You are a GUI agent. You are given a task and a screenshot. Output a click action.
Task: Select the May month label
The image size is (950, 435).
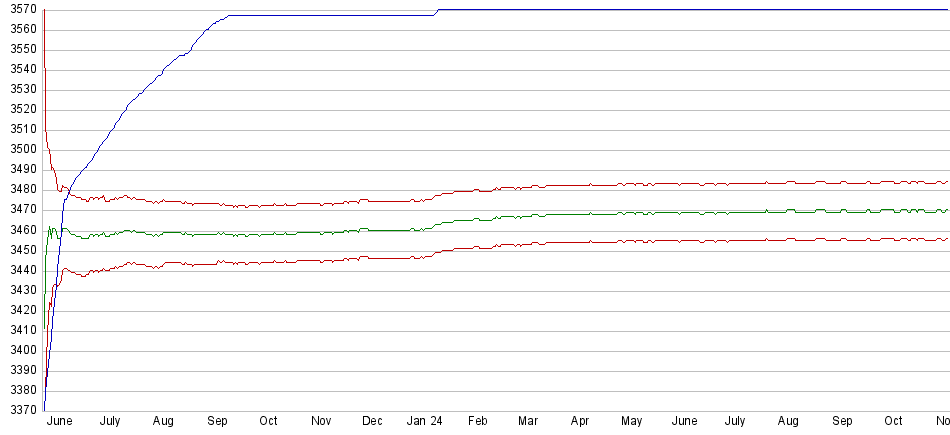pos(631,422)
